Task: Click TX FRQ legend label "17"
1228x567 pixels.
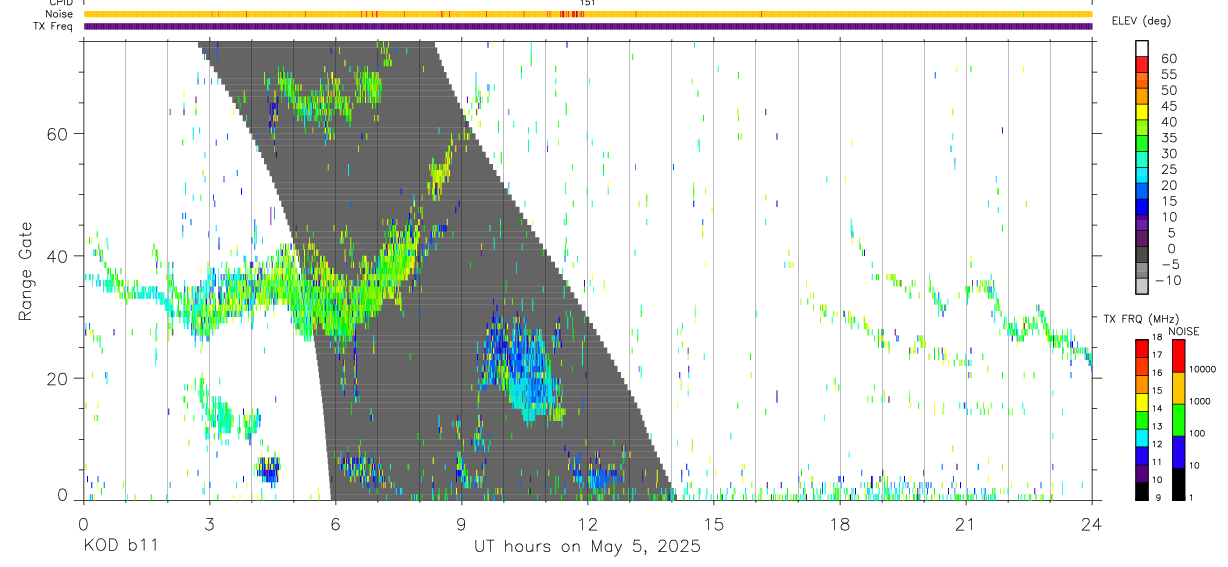Action: tap(1157, 355)
